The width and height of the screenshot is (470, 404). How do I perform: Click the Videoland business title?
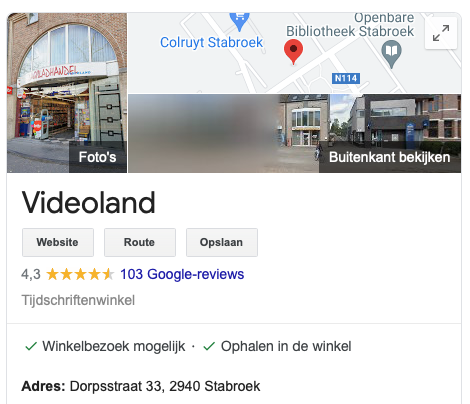(x=88, y=202)
